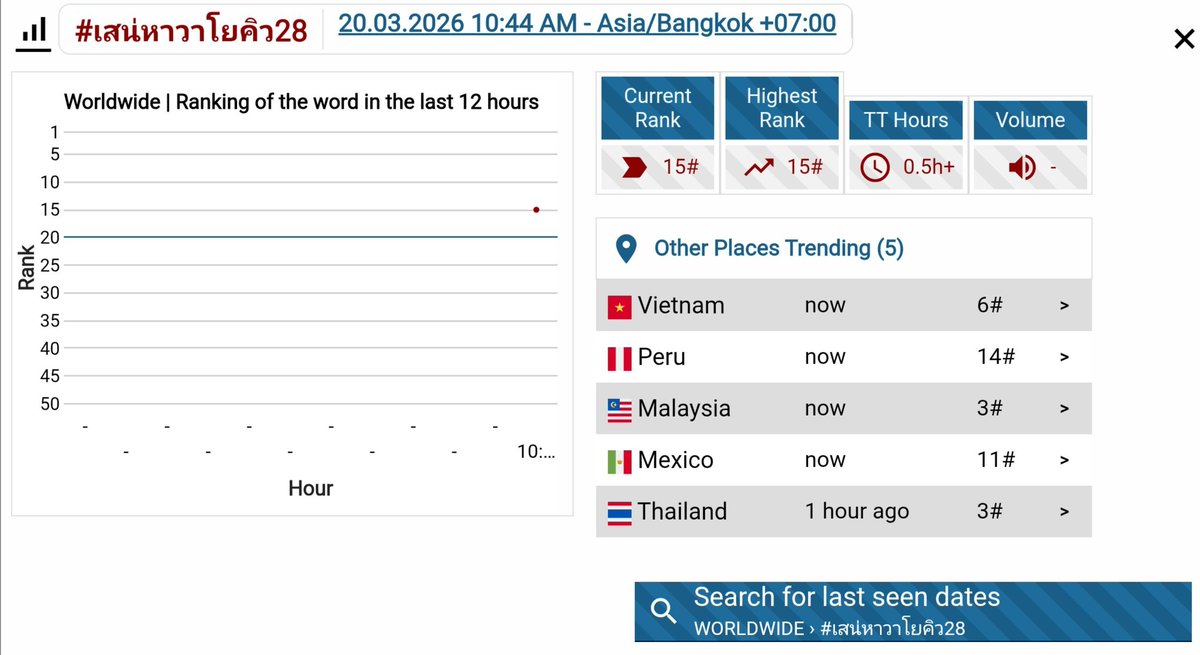Viewport: 1200px width, 655px height.
Task: Expand the Thailand row arrow
Action: (1064, 512)
